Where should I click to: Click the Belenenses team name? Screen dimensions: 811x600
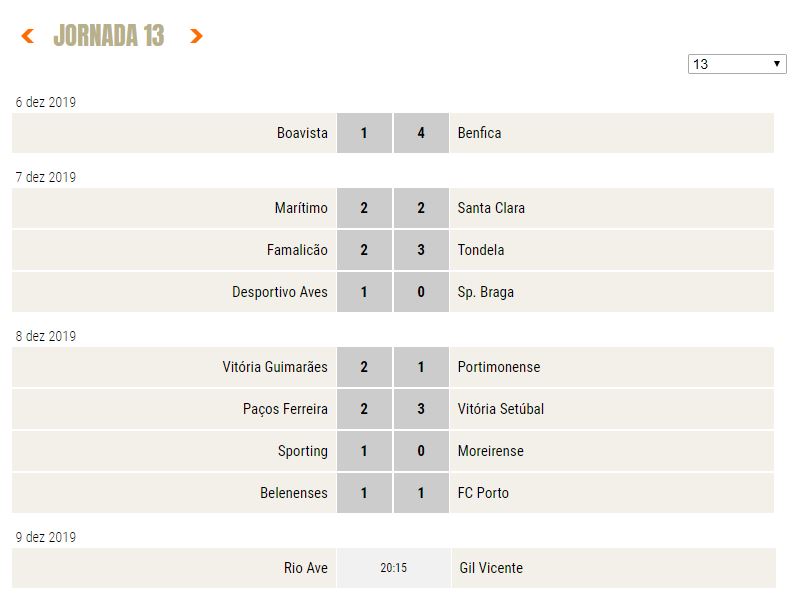(x=294, y=493)
